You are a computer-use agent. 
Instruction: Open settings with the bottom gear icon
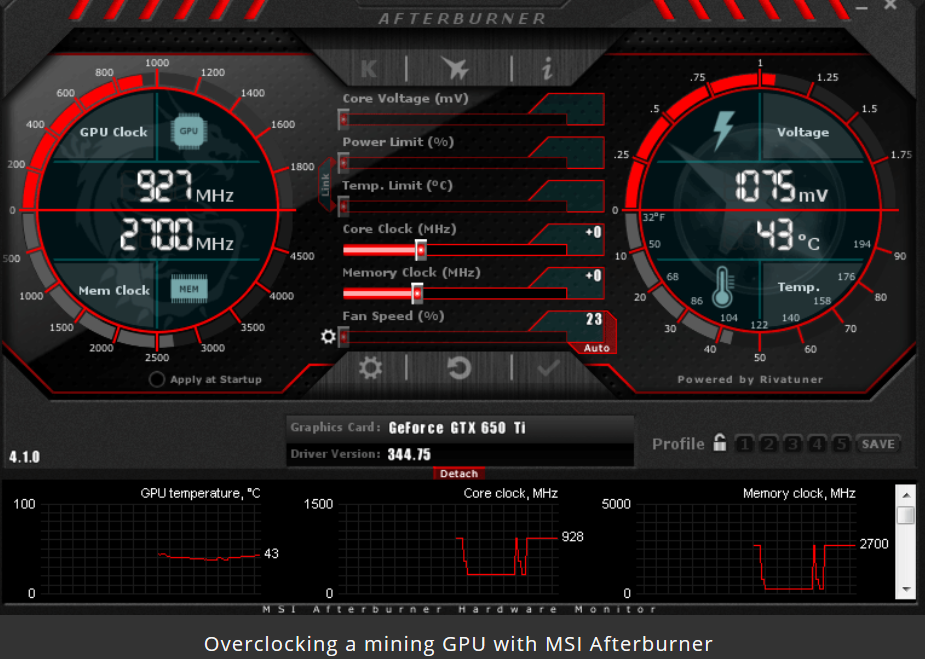[371, 368]
